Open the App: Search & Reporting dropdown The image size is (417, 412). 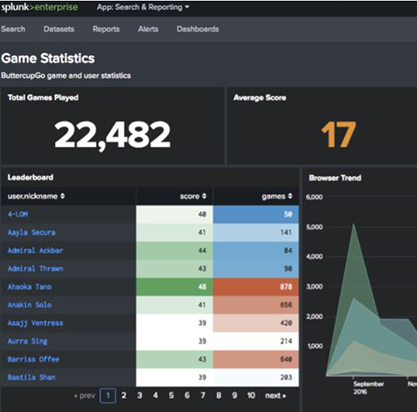tap(143, 7)
